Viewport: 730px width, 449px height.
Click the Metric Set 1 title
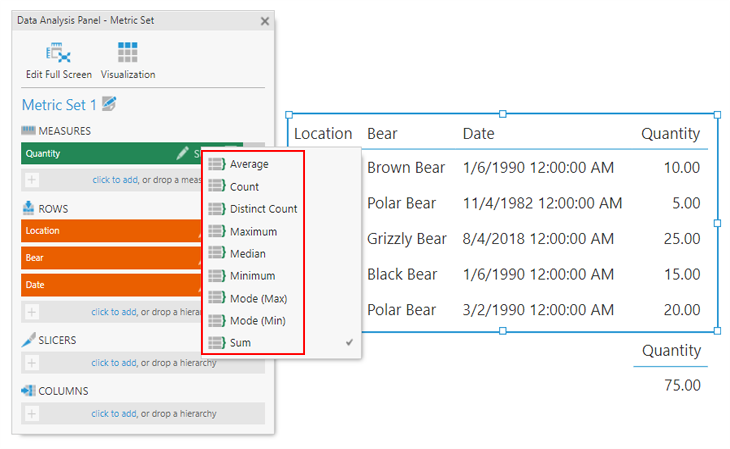pos(59,105)
